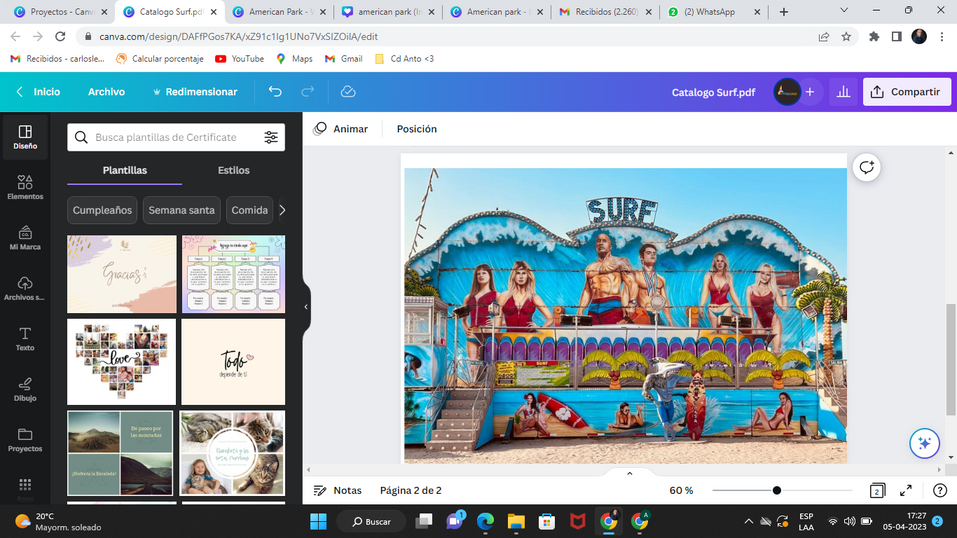Select the Comida category chip

click(x=249, y=210)
